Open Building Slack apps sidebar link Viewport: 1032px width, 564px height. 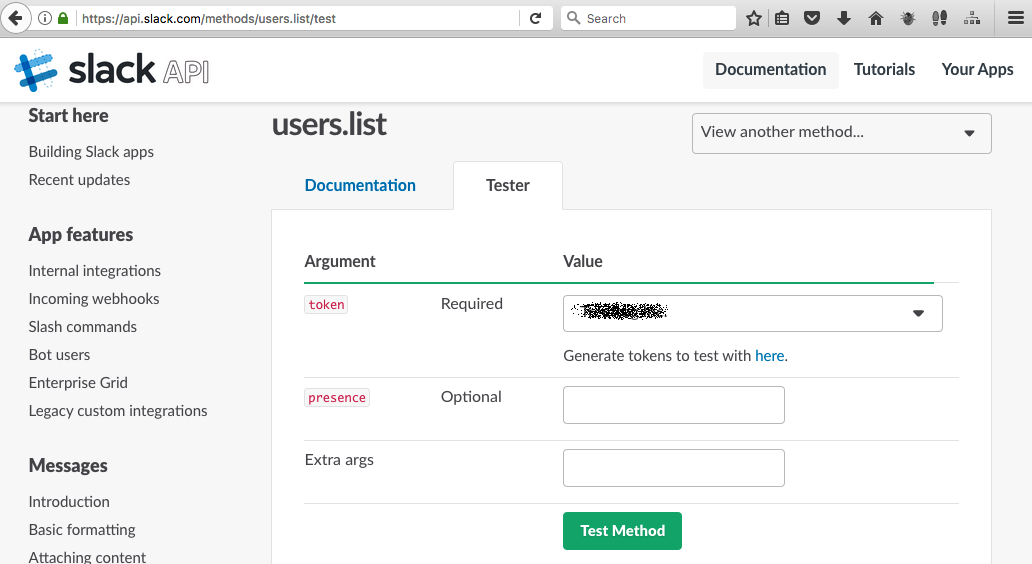click(x=91, y=152)
